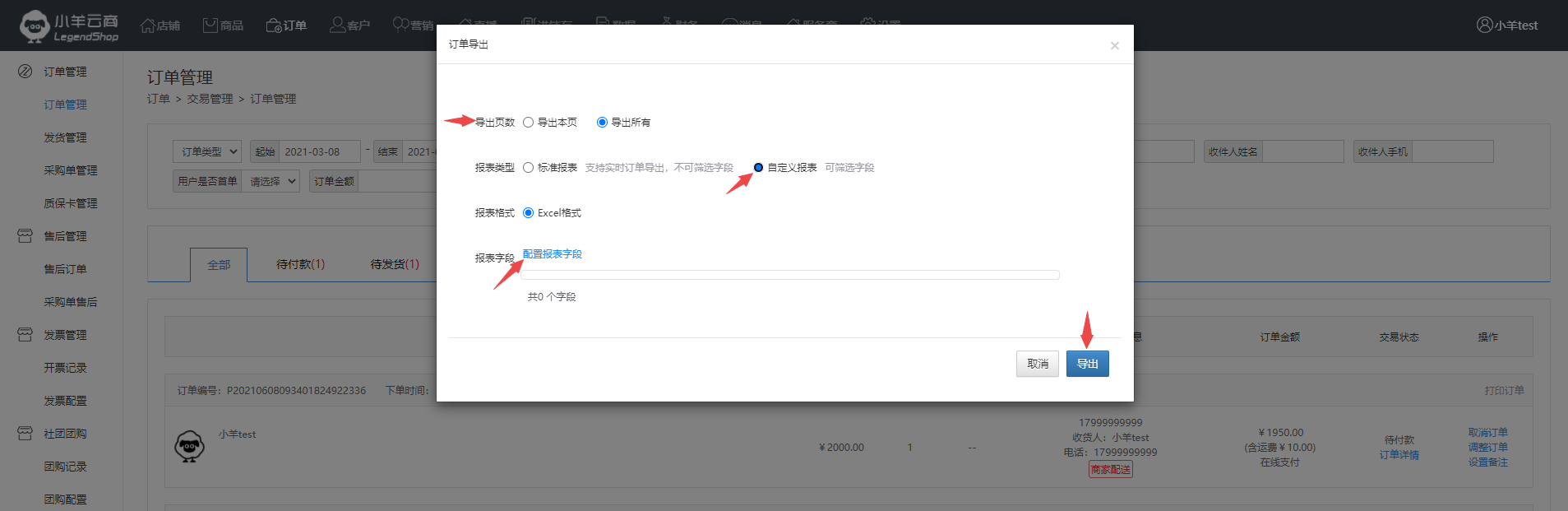Open the 商品 bag icon in top navigation
The height and width of the screenshot is (511, 1568).
click(x=210, y=26)
